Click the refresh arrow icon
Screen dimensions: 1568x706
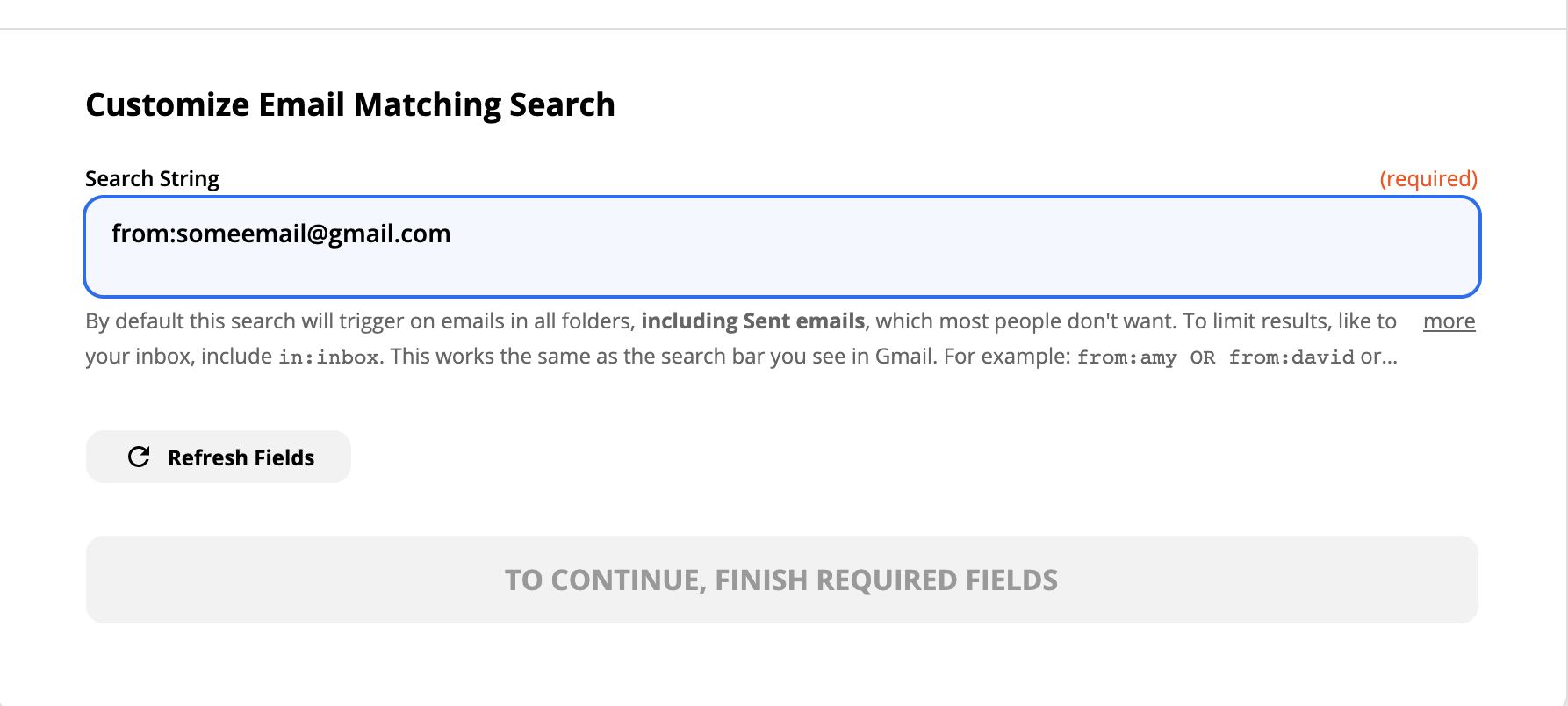click(139, 457)
